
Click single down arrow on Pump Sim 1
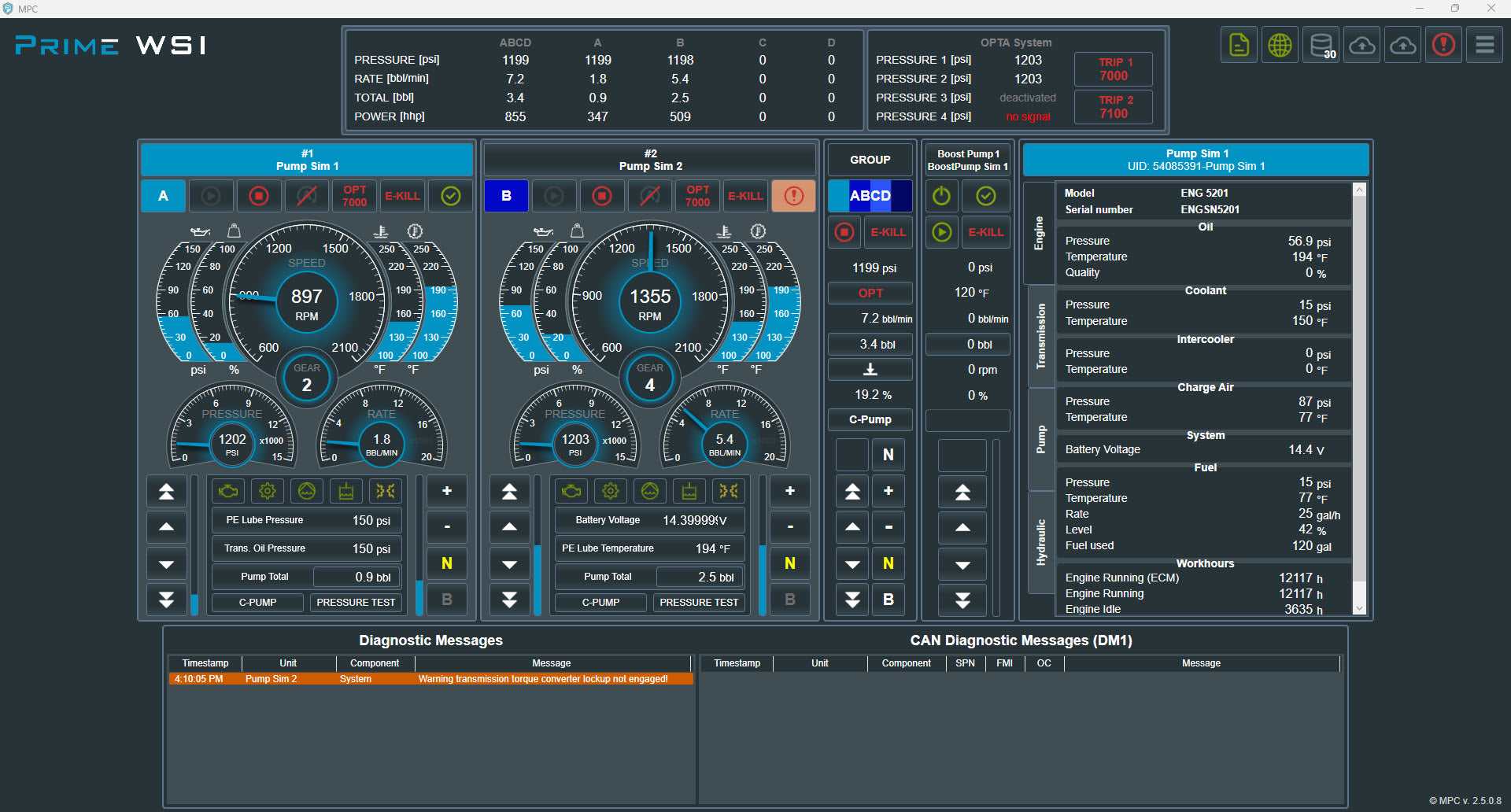point(167,564)
